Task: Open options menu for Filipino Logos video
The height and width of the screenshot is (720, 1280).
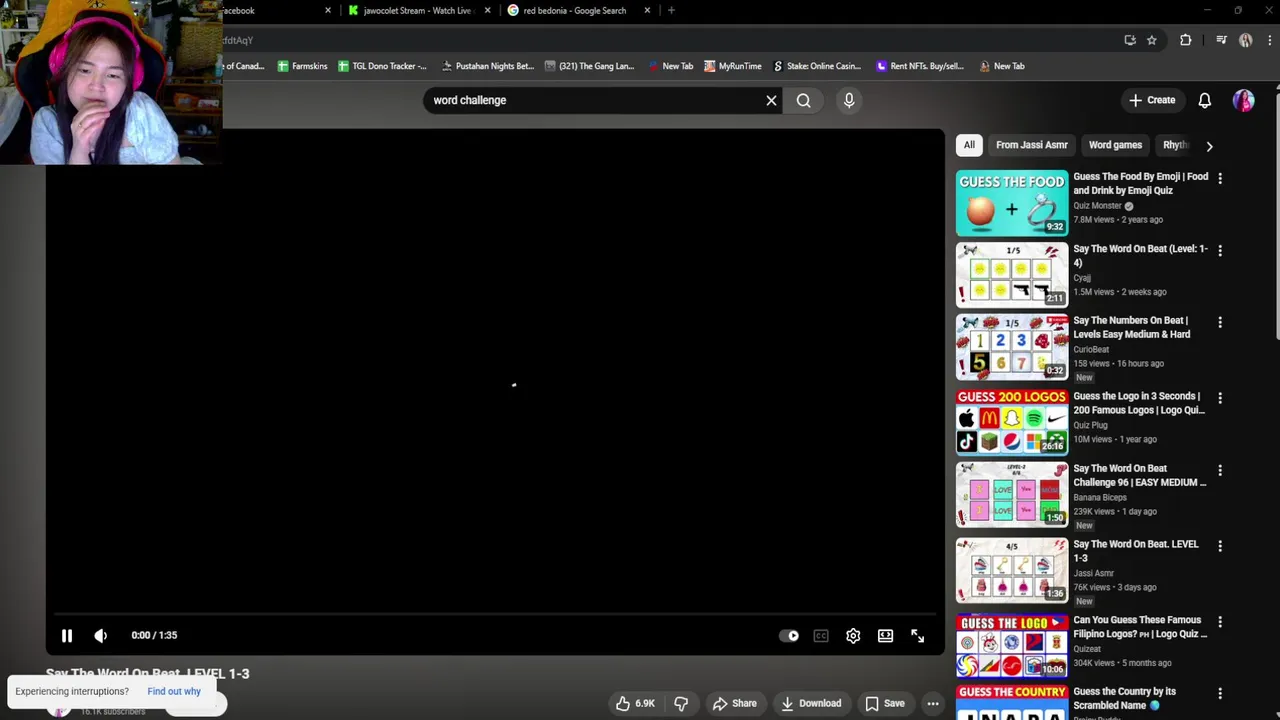Action: point(1219,622)
